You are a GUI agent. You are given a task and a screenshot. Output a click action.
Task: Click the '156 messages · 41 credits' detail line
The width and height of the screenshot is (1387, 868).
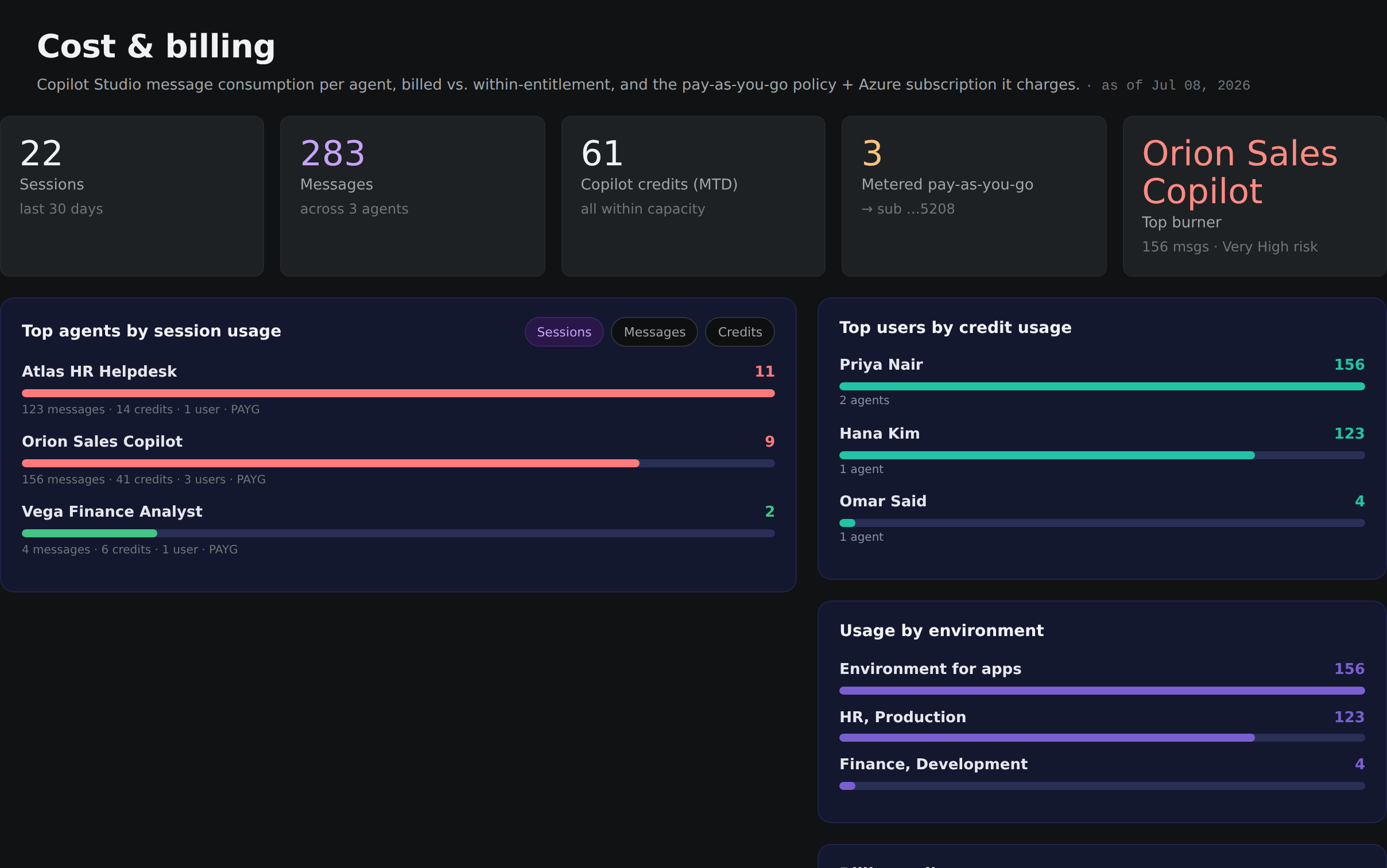[x=144, y=479]
